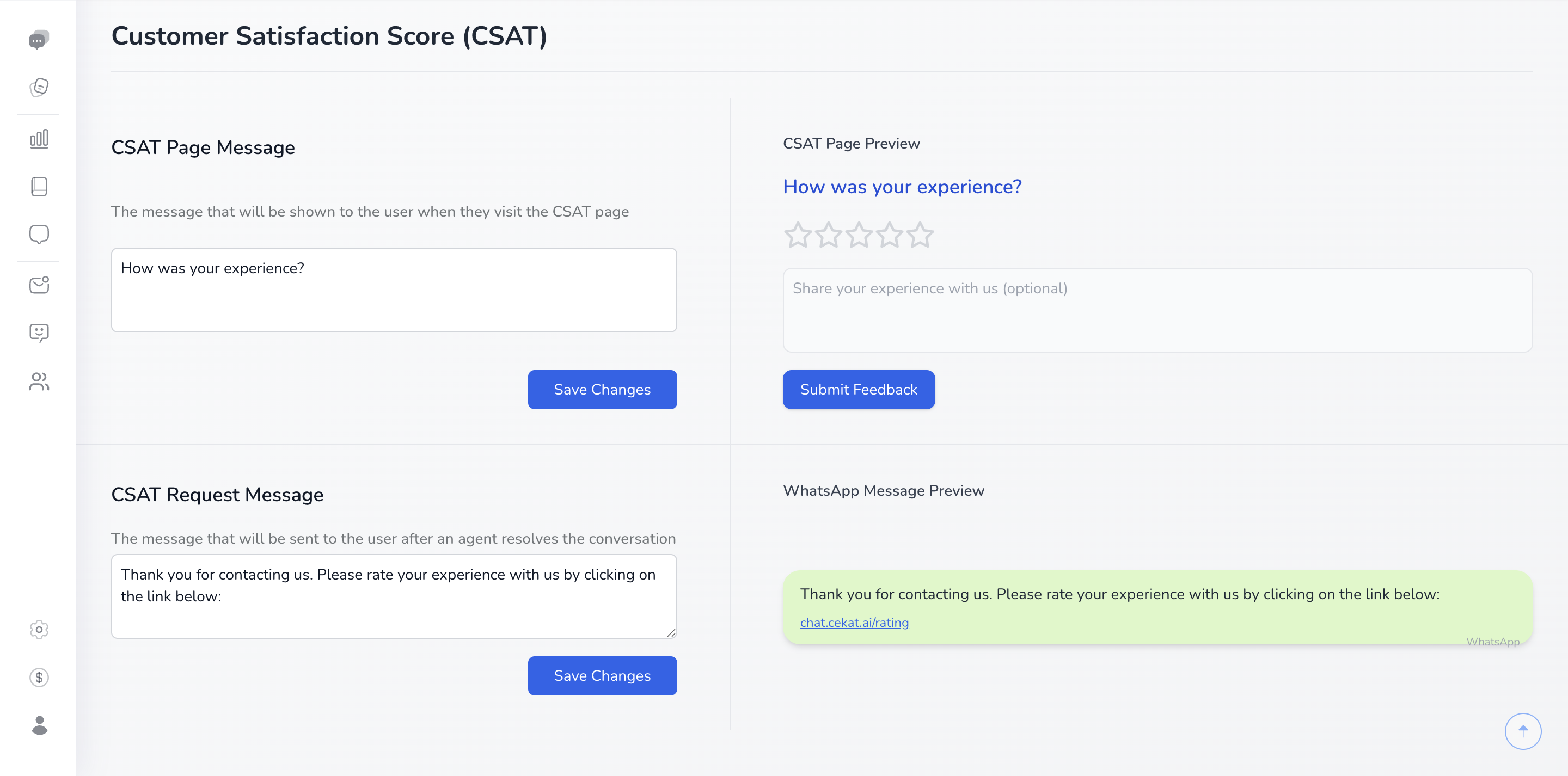Follow the chat.cekat.ai/rating link

(x=854, y=623)
